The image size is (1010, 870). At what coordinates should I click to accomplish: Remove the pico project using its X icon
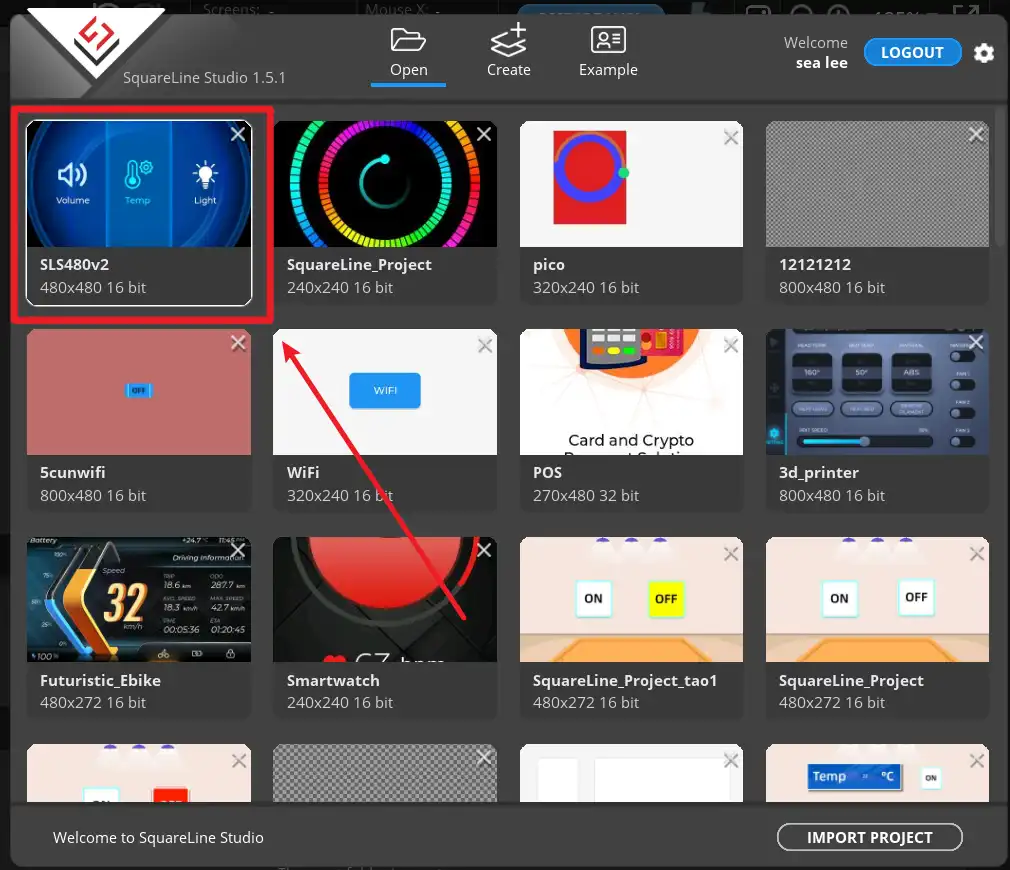[x=730, y=137]
